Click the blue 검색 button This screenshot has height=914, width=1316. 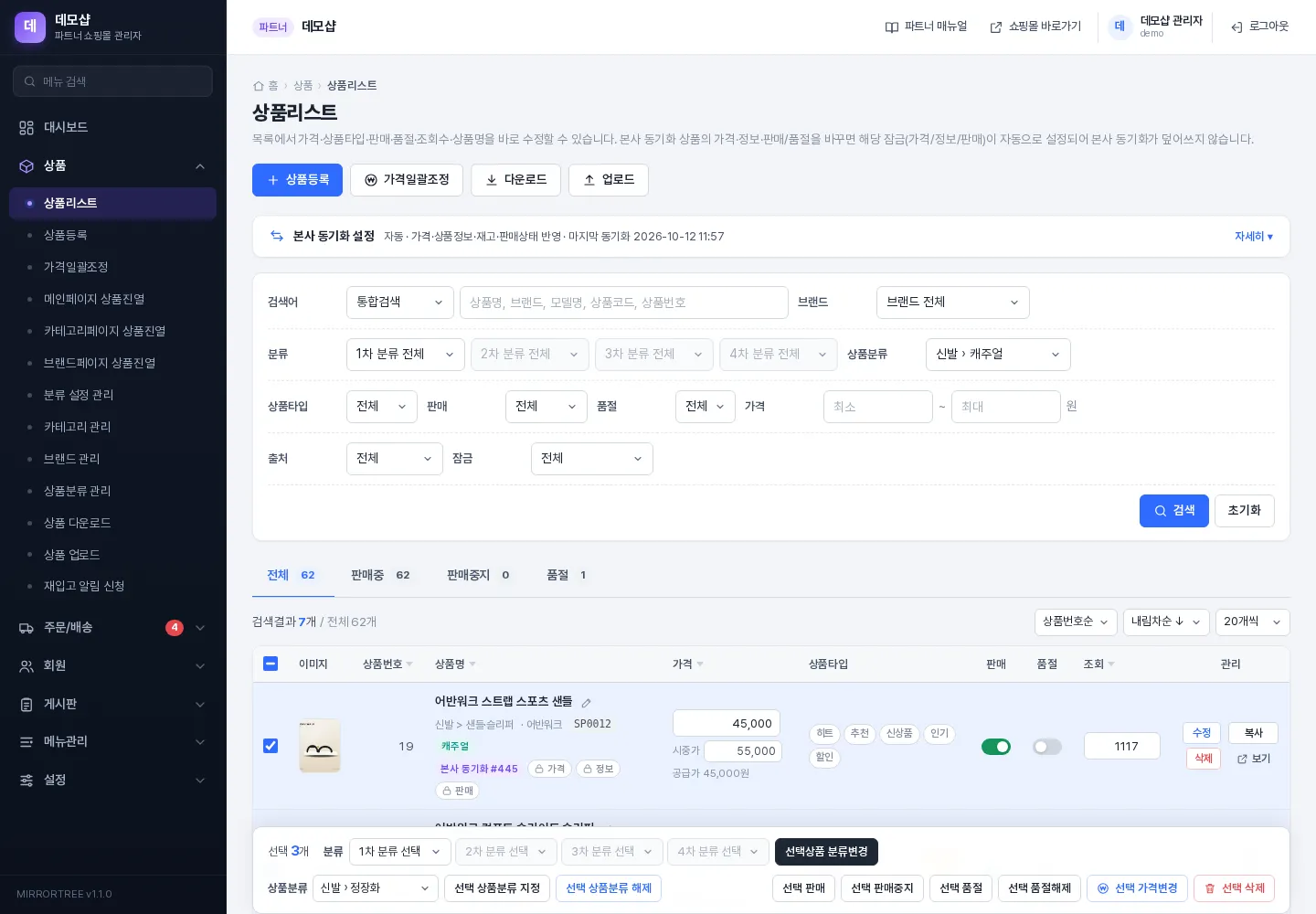click(1174, 511)
